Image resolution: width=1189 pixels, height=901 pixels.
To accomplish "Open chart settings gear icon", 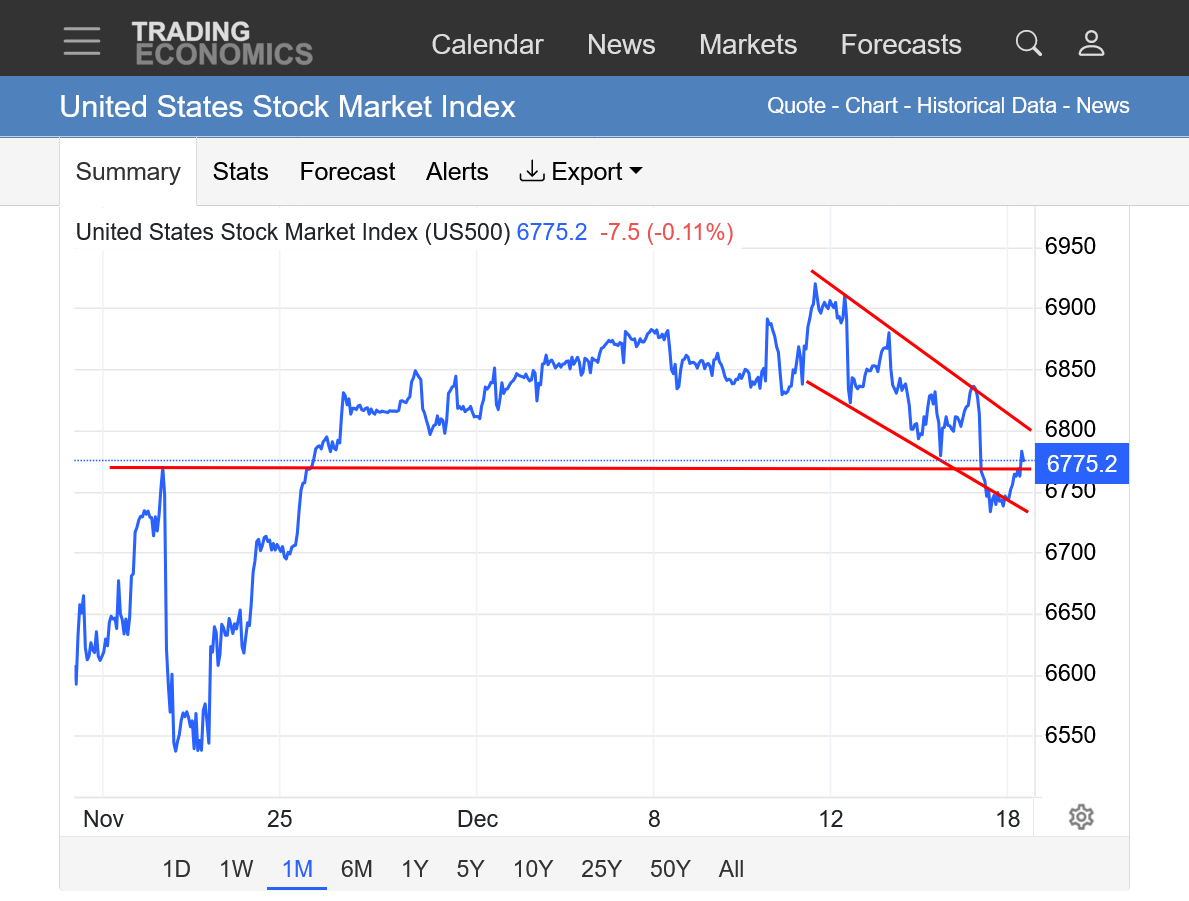I will point(1080,817).
